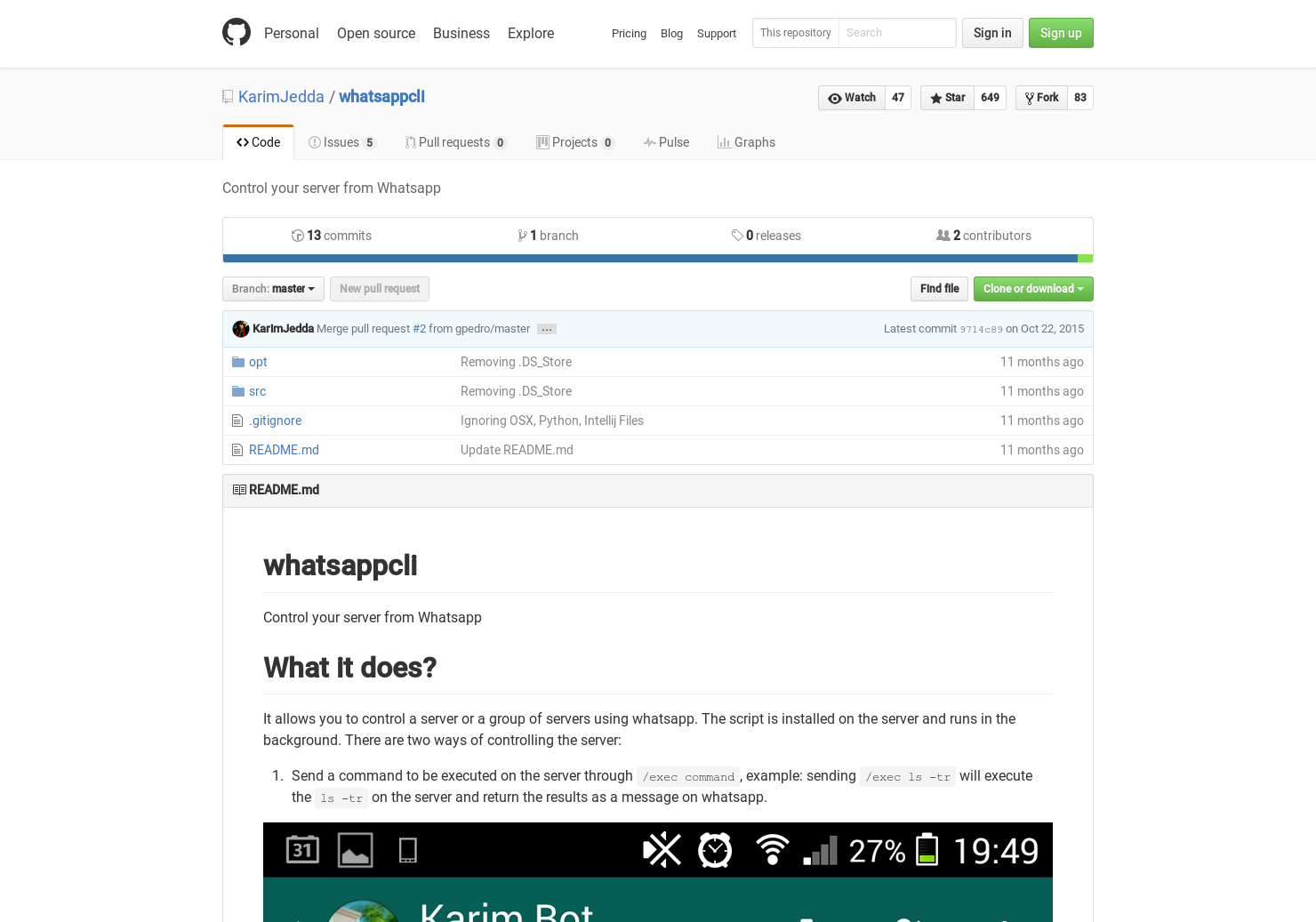Image resolution: width=1316 pixels, height=922 pixels.
Task: Open the Pulse tab
Action: click(x=667, y=142)
